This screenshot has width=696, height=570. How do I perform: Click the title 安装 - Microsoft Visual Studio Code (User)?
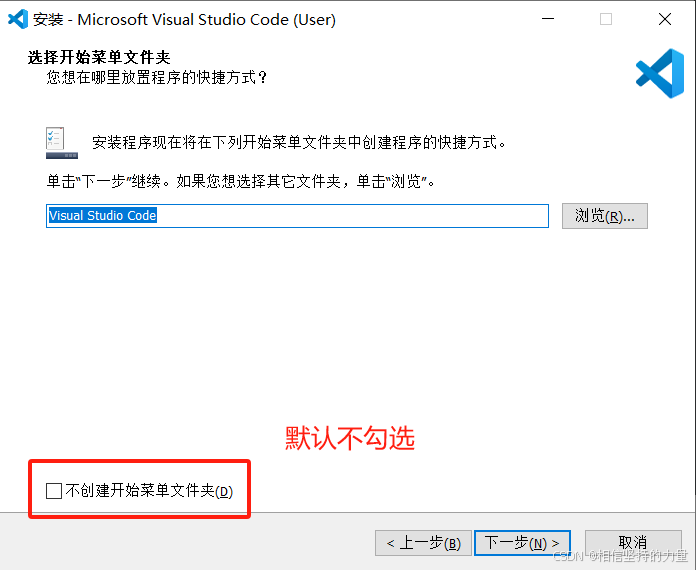pyautogui.click(x=184, y=20)
